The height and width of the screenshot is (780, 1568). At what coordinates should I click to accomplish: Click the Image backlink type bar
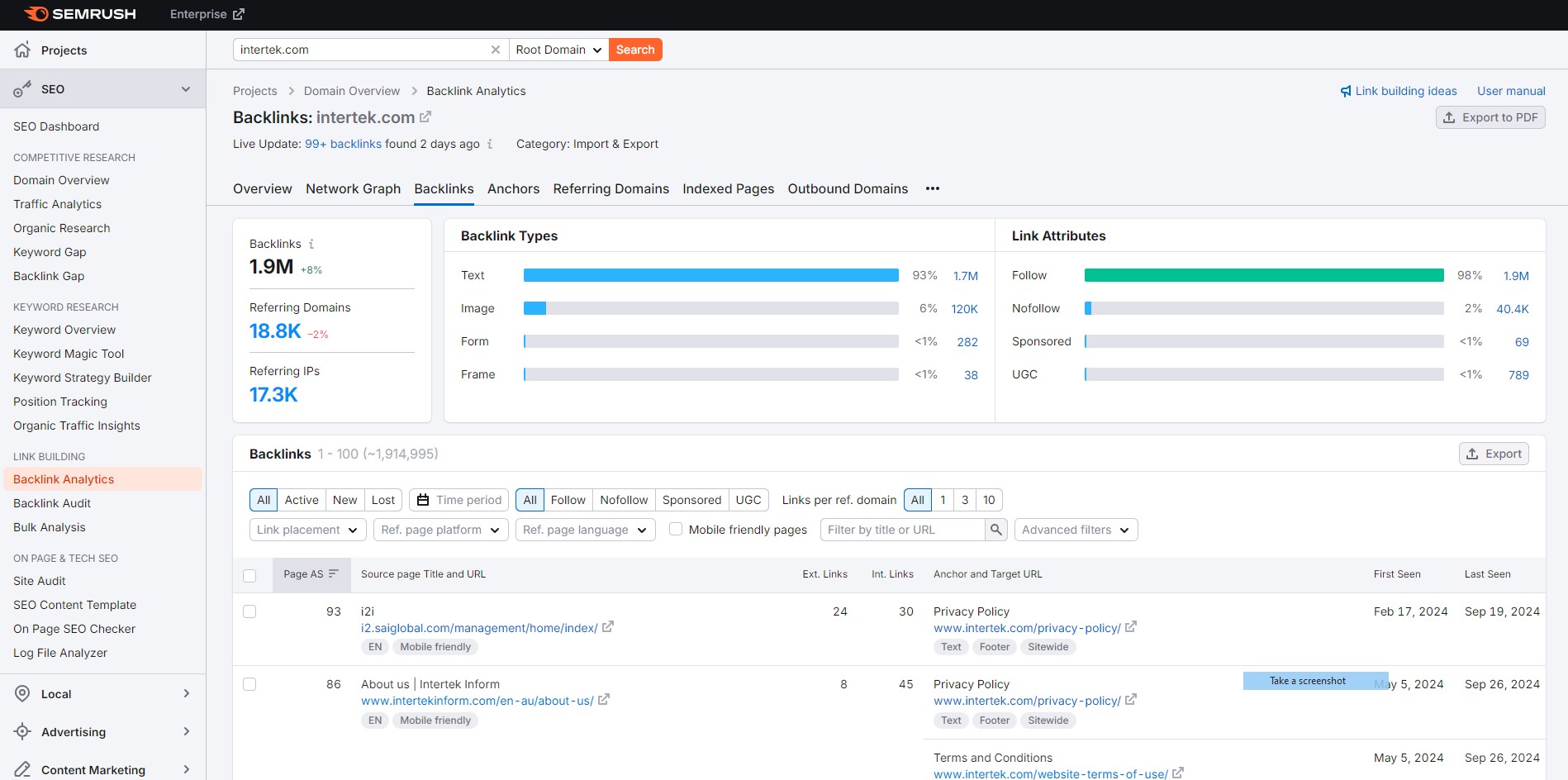(x=711, y=308)
